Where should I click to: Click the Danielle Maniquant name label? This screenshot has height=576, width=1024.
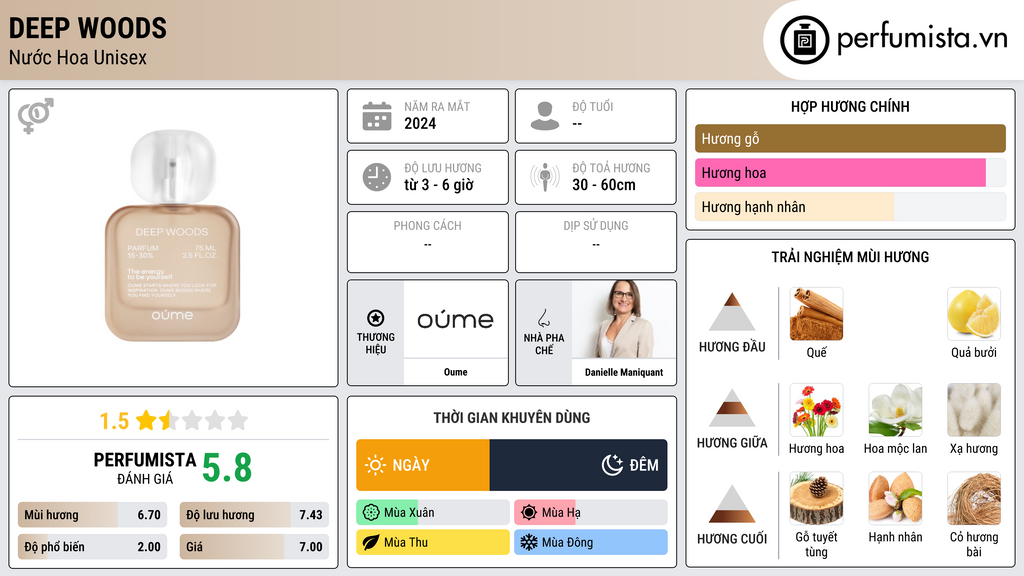click(x=624, y=372)
